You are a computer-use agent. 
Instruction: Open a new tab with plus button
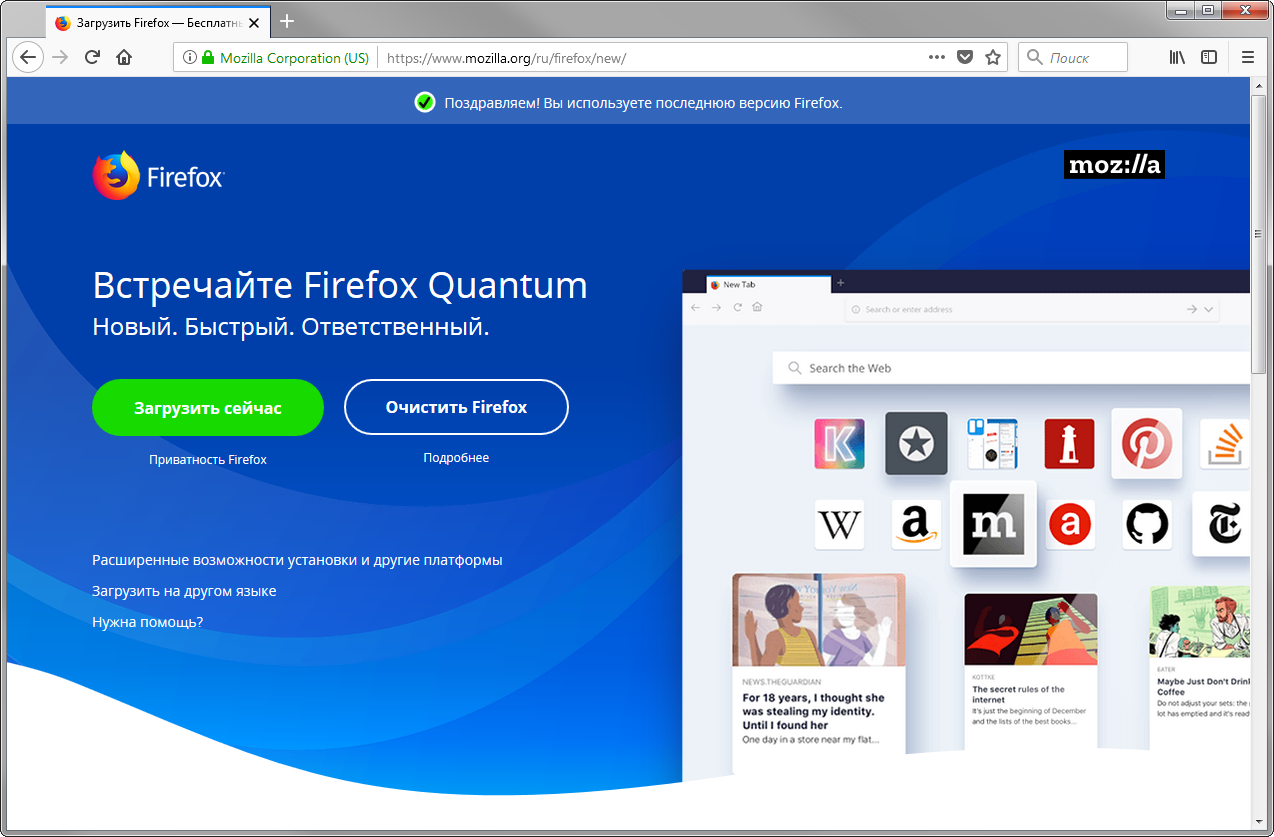point(287,21)
